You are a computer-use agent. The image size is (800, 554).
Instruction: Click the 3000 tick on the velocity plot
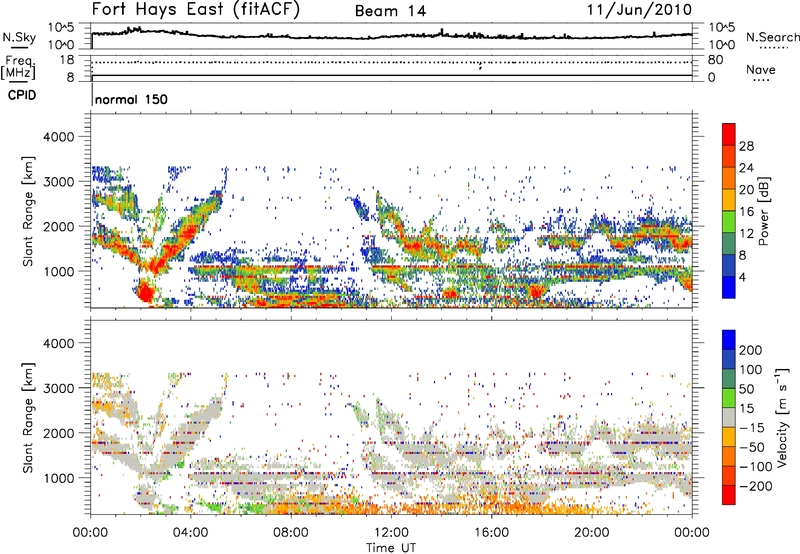(59, 388)
